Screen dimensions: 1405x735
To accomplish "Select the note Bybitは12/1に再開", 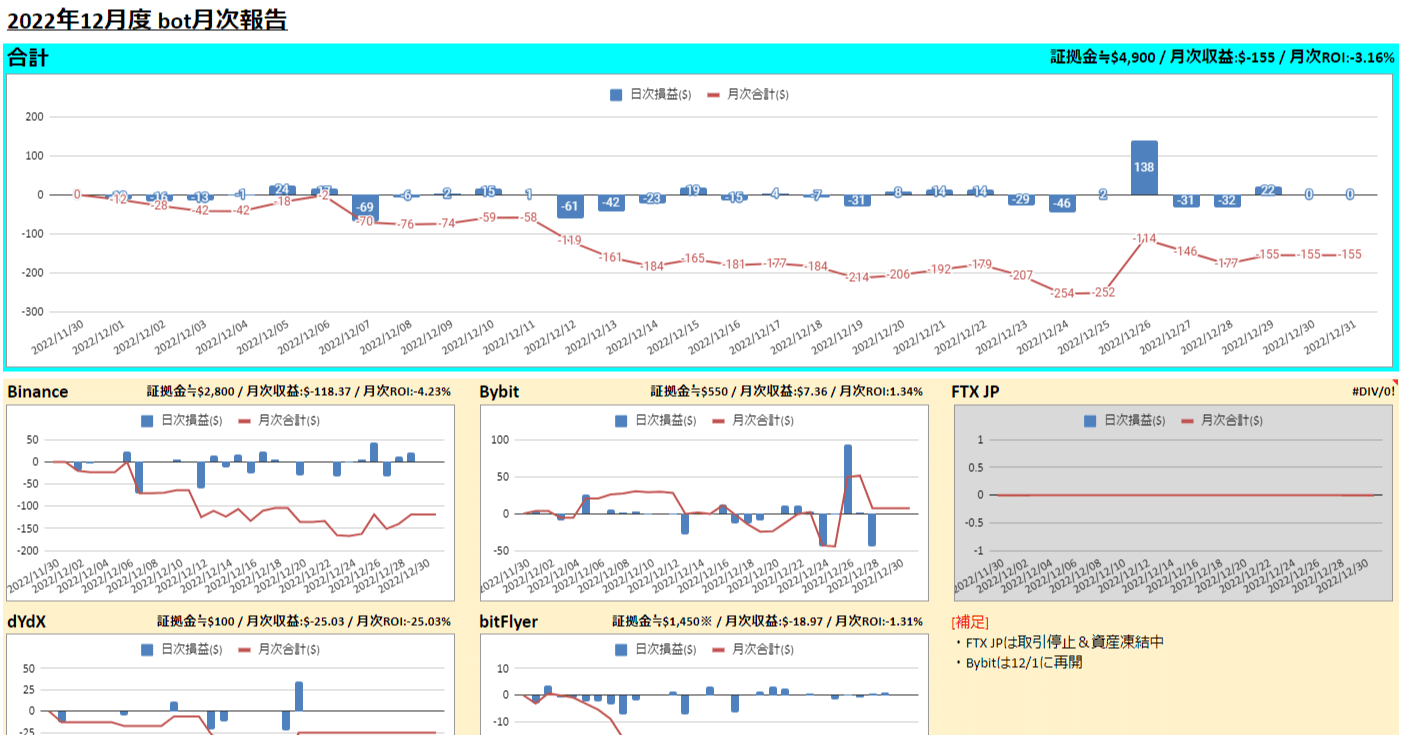I will pos(1024,662).
